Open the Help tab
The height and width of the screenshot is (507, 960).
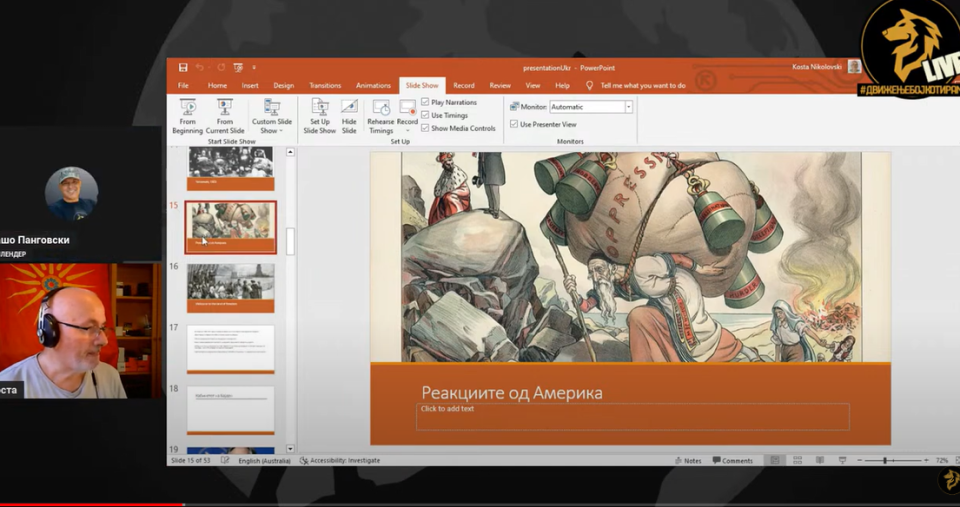[562, 86]
